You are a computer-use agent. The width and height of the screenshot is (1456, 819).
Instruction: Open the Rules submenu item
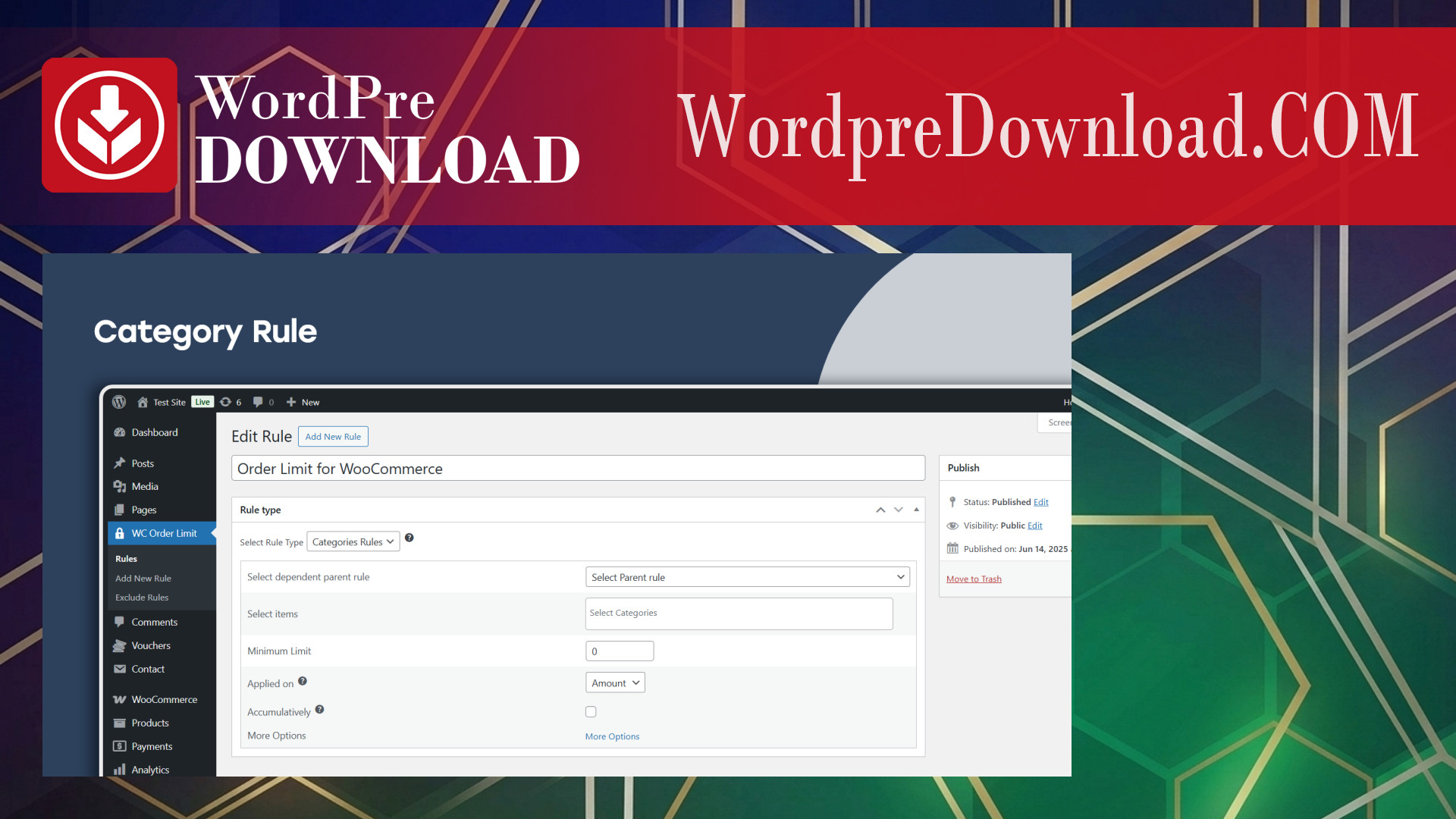click(x=127, y=559)
